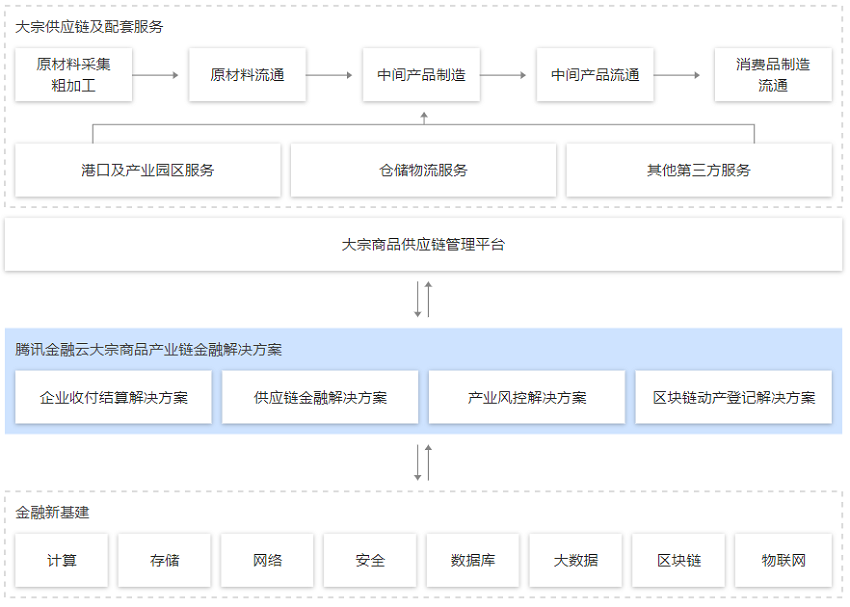Click the 物联网 box

pos(783,561)
